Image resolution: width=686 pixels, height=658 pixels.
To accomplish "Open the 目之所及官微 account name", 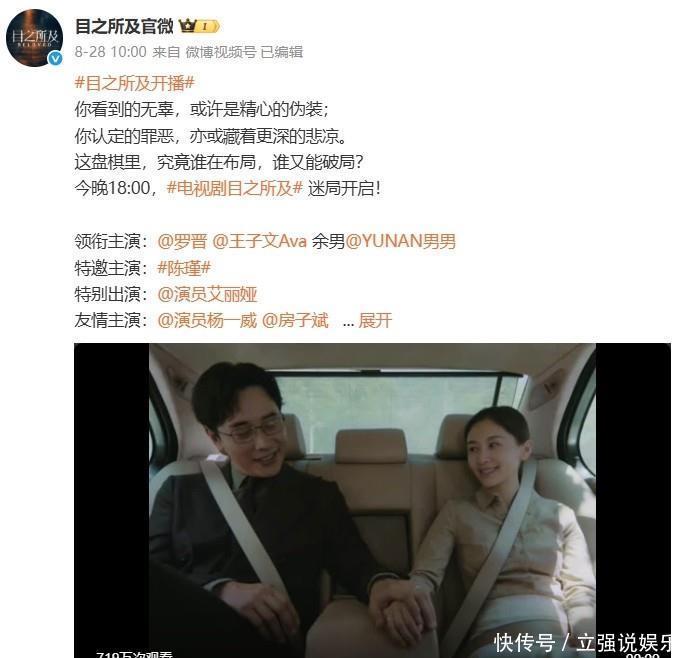I will click(x=124, y=27).
